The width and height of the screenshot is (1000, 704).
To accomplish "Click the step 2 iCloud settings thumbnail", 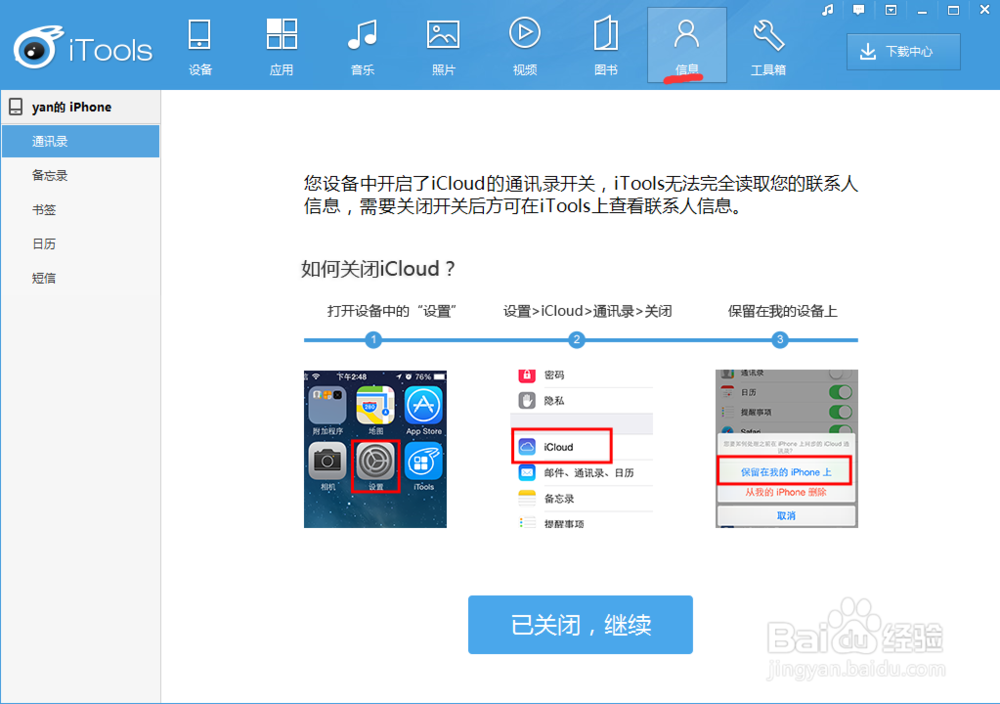I will (582, 449).
